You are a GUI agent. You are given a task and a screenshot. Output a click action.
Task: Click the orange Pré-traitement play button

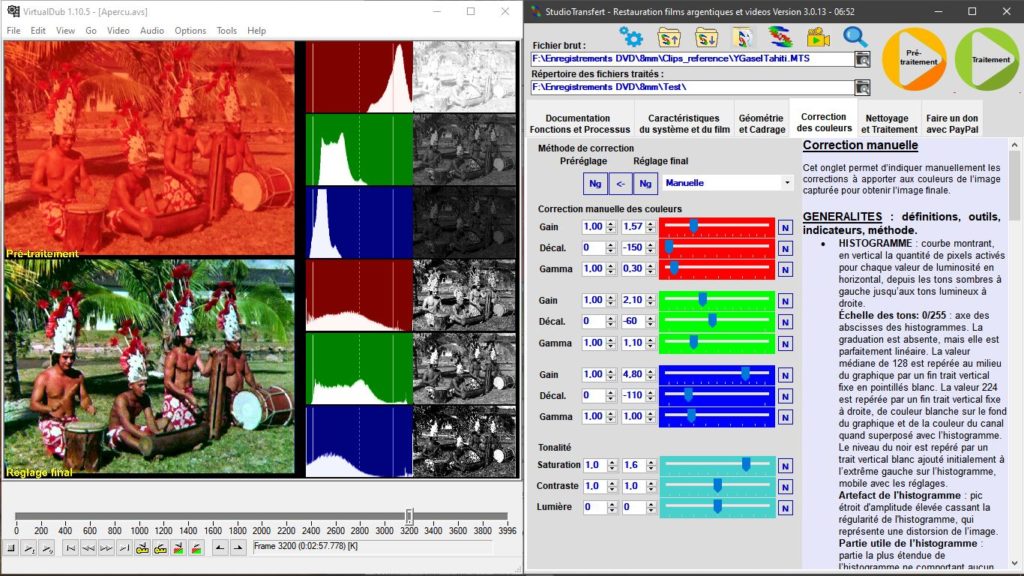[x=914, y=60]
